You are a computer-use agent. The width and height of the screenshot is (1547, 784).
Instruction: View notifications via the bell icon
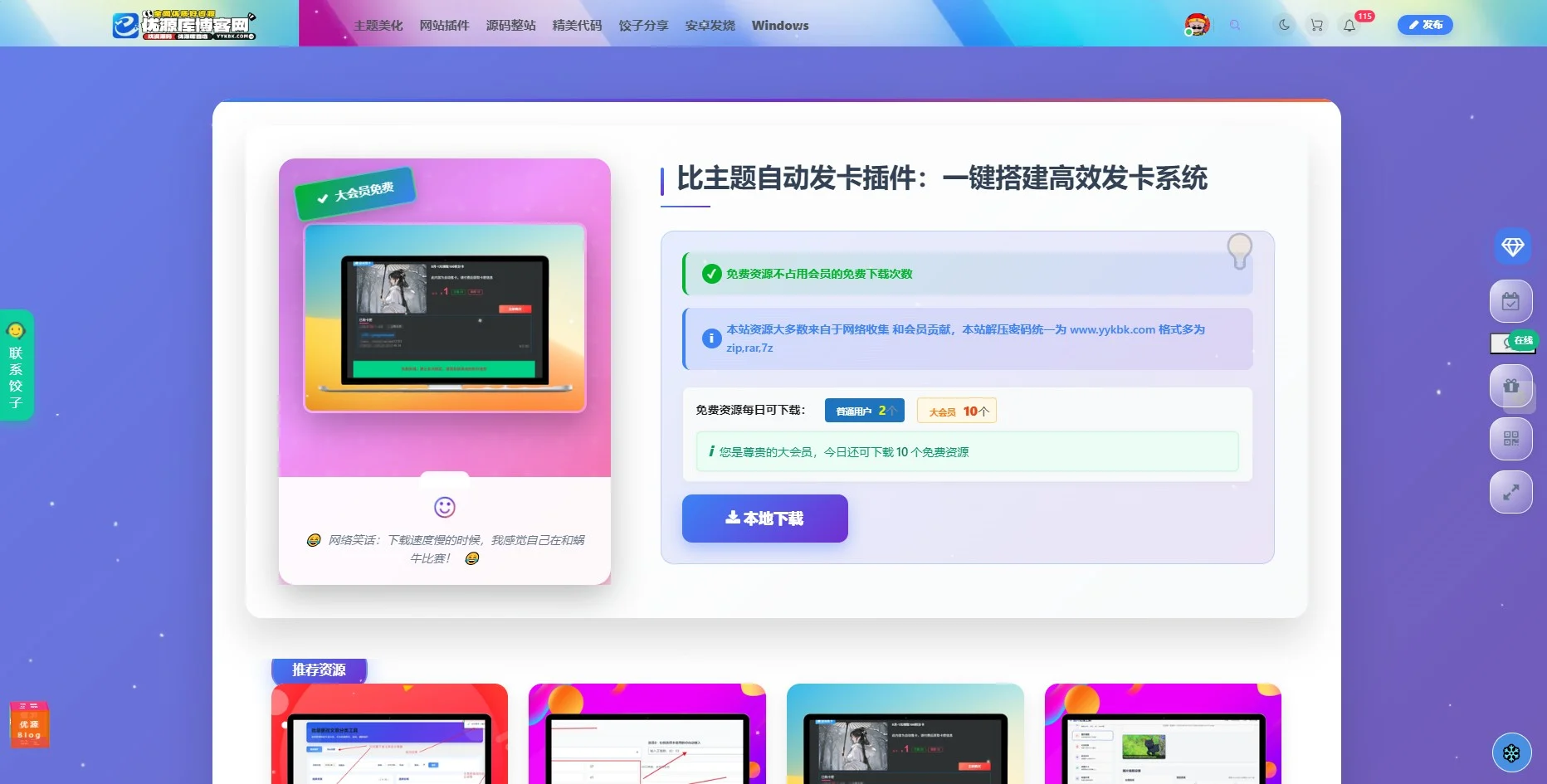[x=1348, y=26]
